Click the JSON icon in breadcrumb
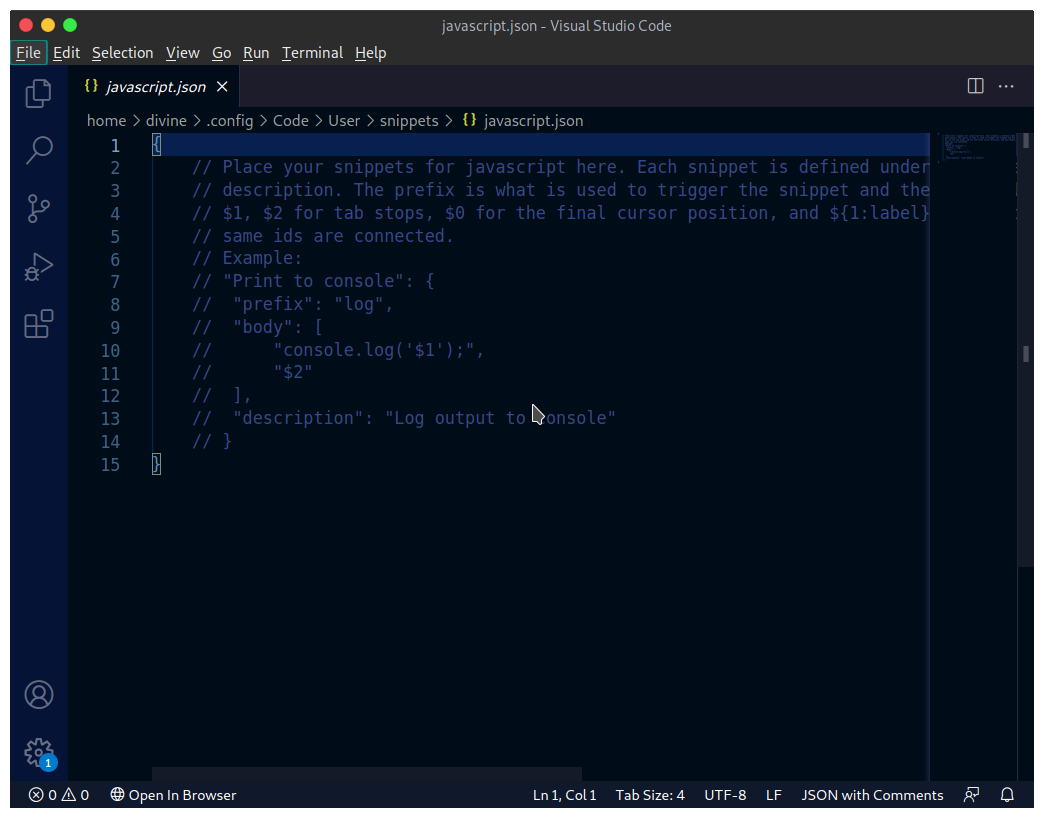The height and width of the screenshot is (818, 1044). [x=469, y=120]
